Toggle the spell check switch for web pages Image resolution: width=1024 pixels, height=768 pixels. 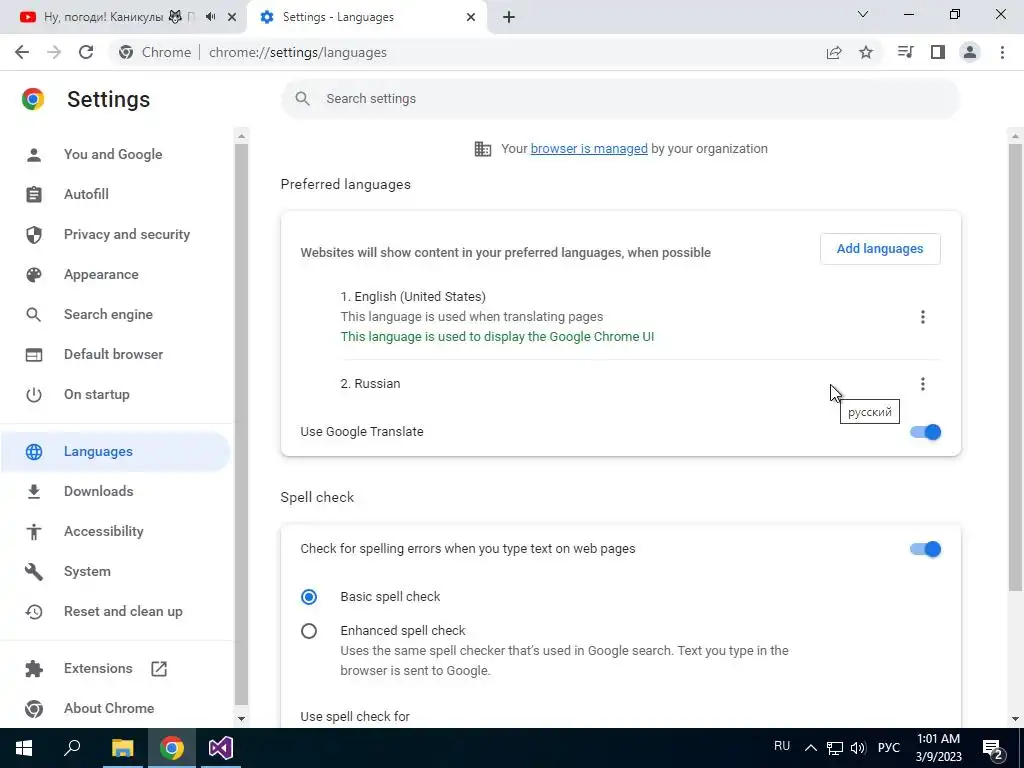pos(925,549)
